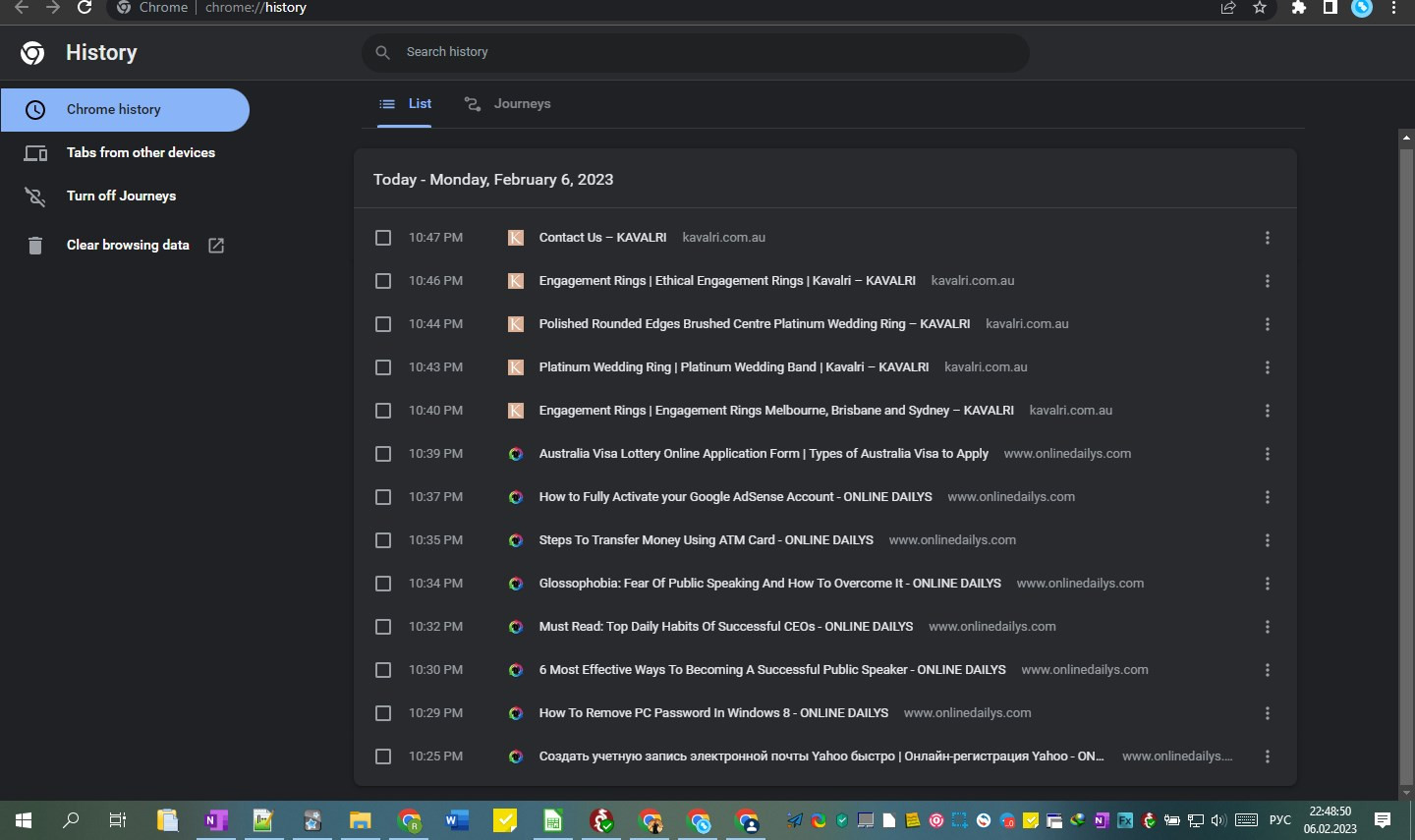The width and height of the screenshot is (1415, 840).
Task: Open the Chrome profile avatar
Action: point(1362,8)
